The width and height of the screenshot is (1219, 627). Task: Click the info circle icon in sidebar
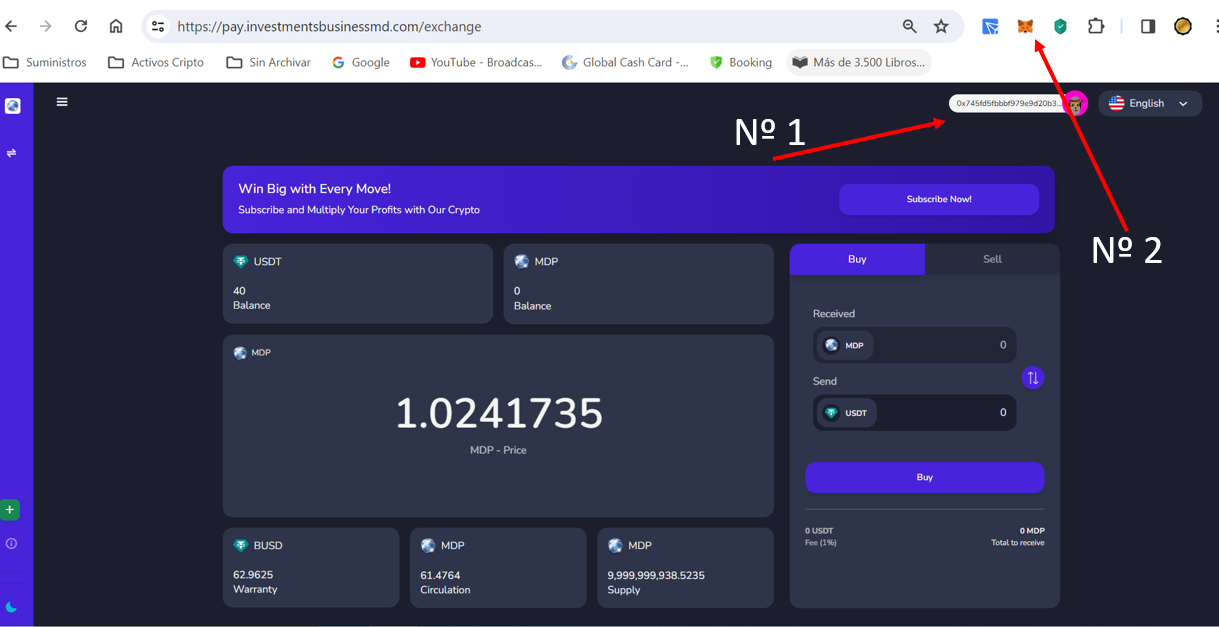point(12,544)
